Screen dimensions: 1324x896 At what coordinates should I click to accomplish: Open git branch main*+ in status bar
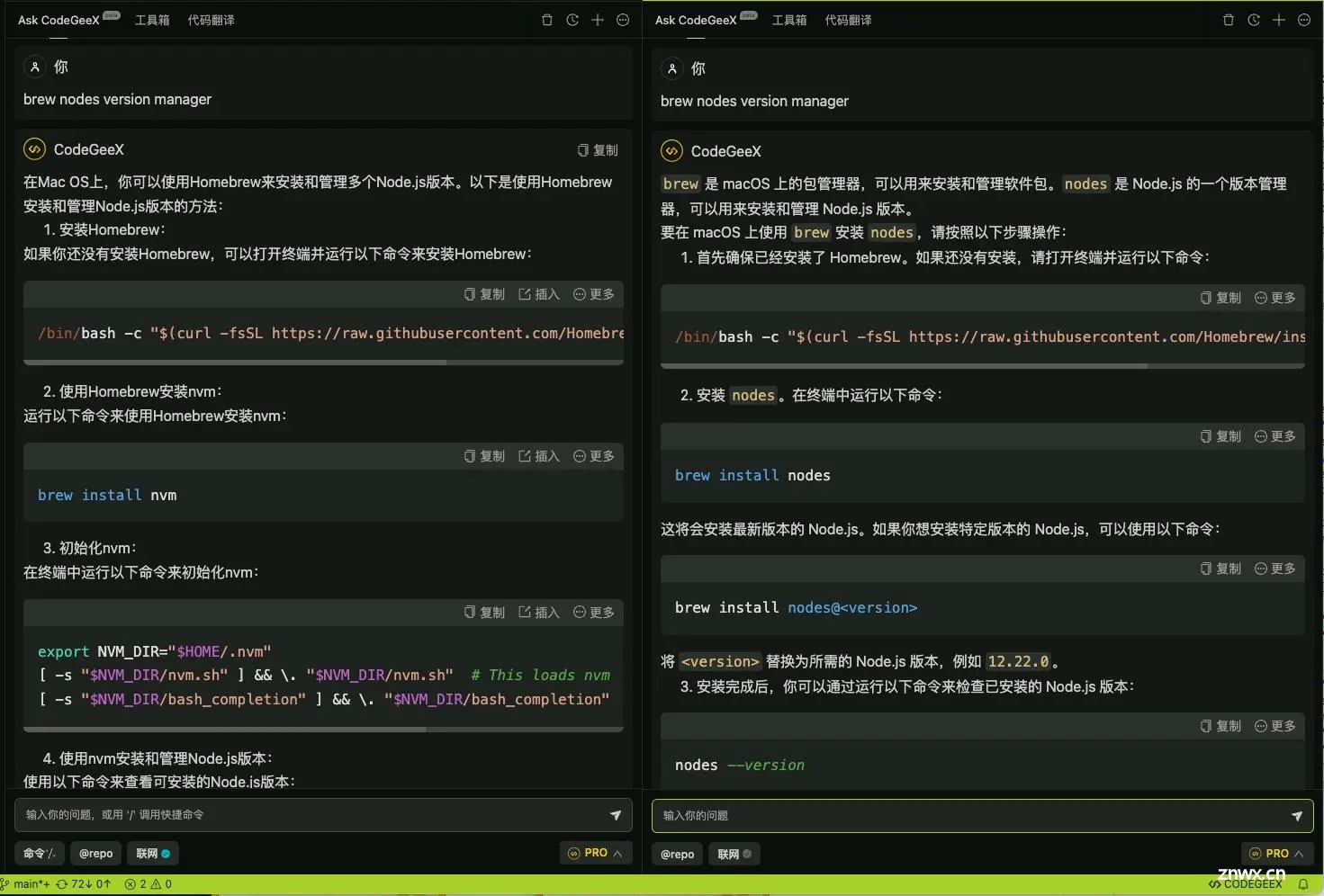pyautogui.click(x=25, y=884)
